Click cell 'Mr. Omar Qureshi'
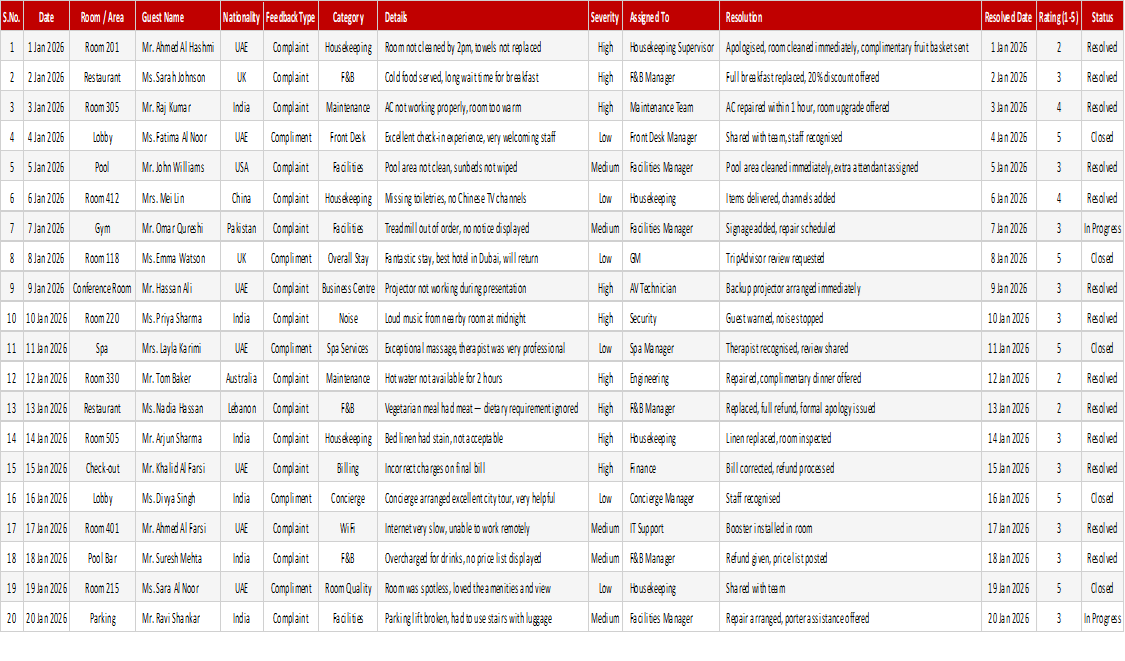Image resolution: width=1125 pixels, height=661 pixels. click(x=178, y=228)
